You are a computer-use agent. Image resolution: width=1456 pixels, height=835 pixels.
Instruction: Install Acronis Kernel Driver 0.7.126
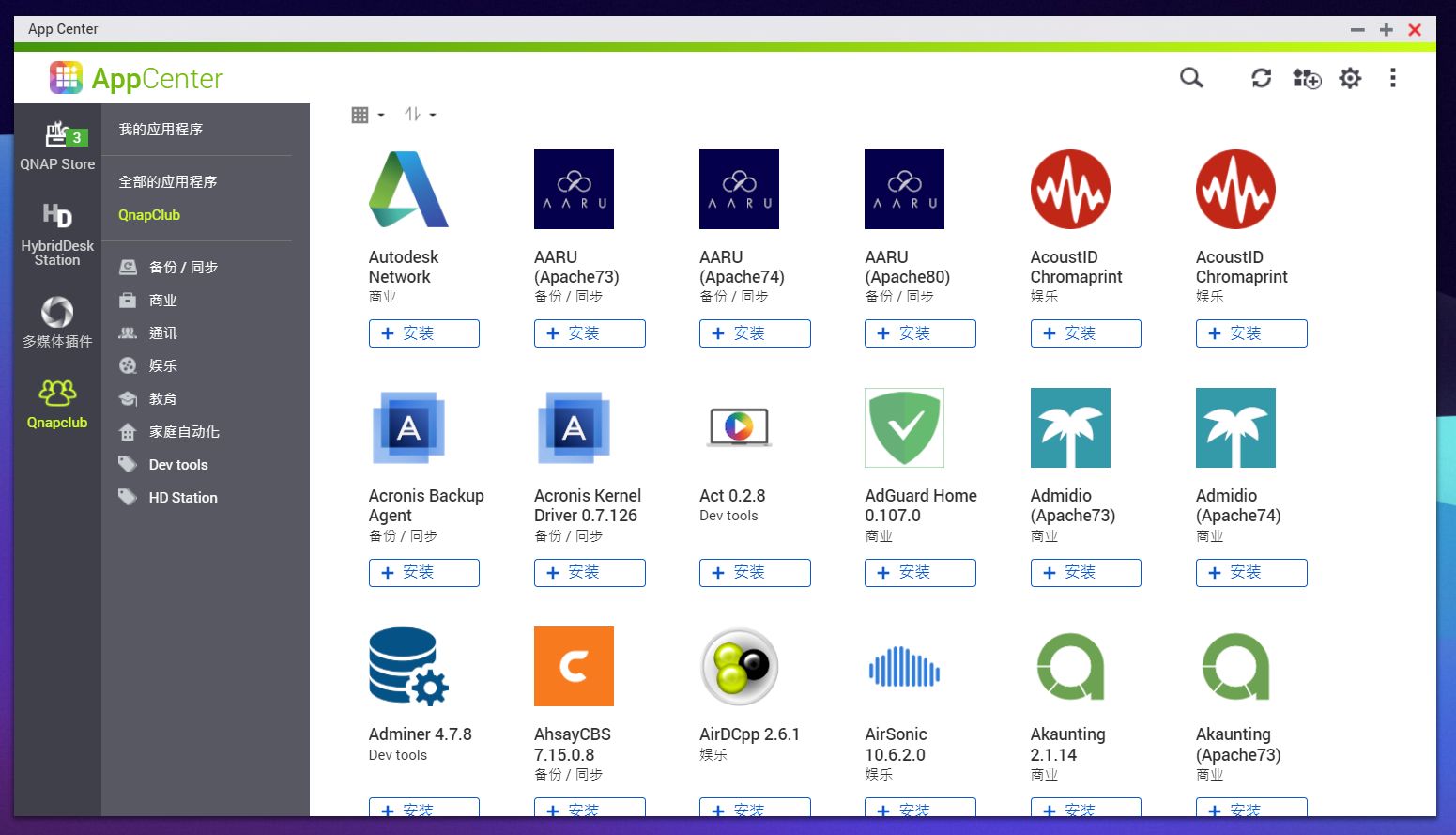(590, 573)
